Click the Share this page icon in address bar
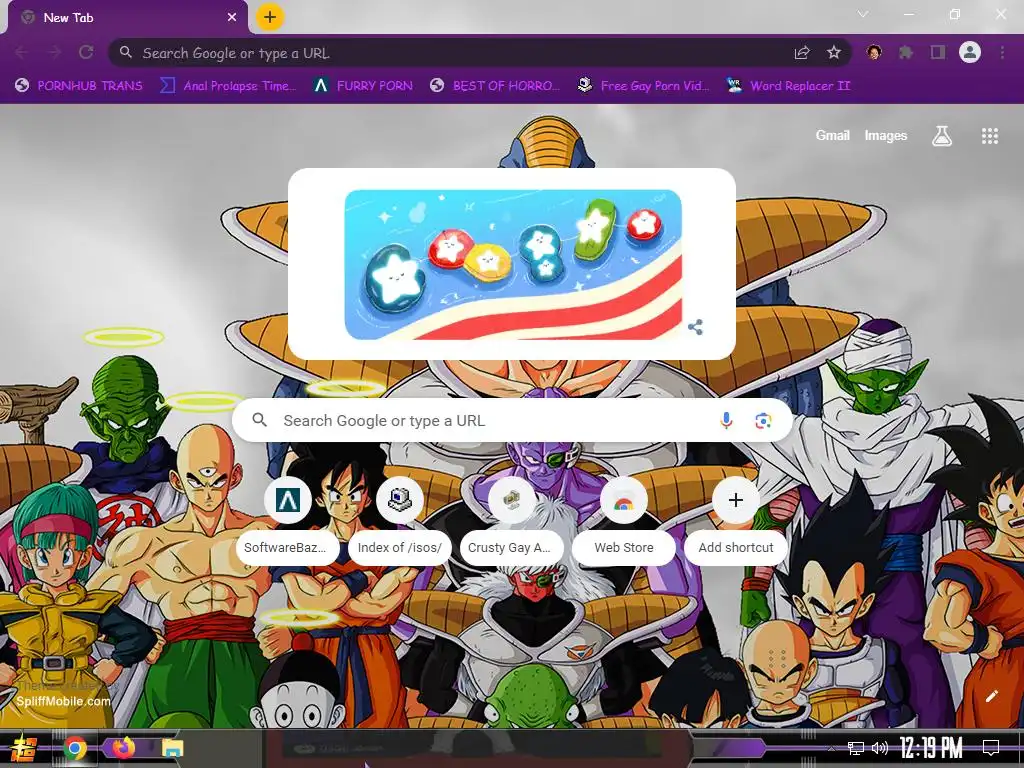The width and height of the screenshot is (1024, 768). point(802,53)
